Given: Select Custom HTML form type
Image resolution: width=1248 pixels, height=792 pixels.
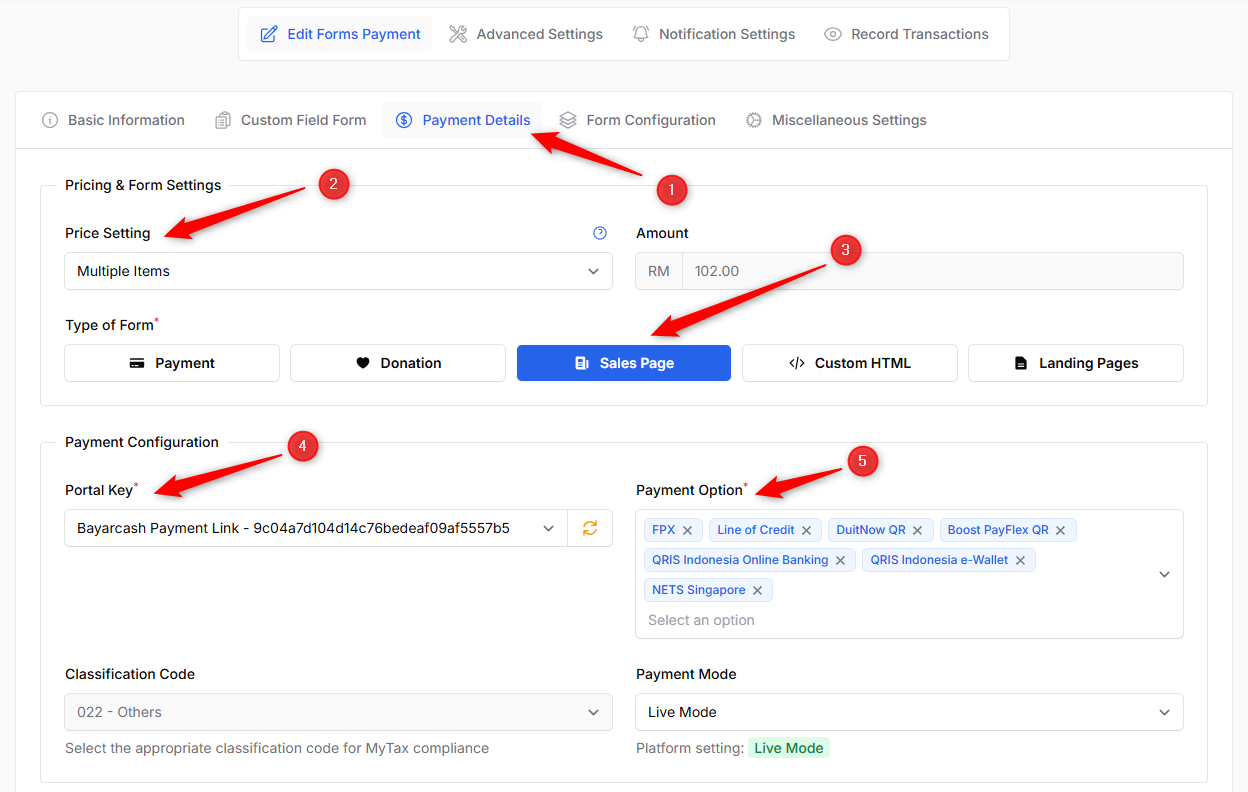Looking at the screenshot, I should pos(849,363).
